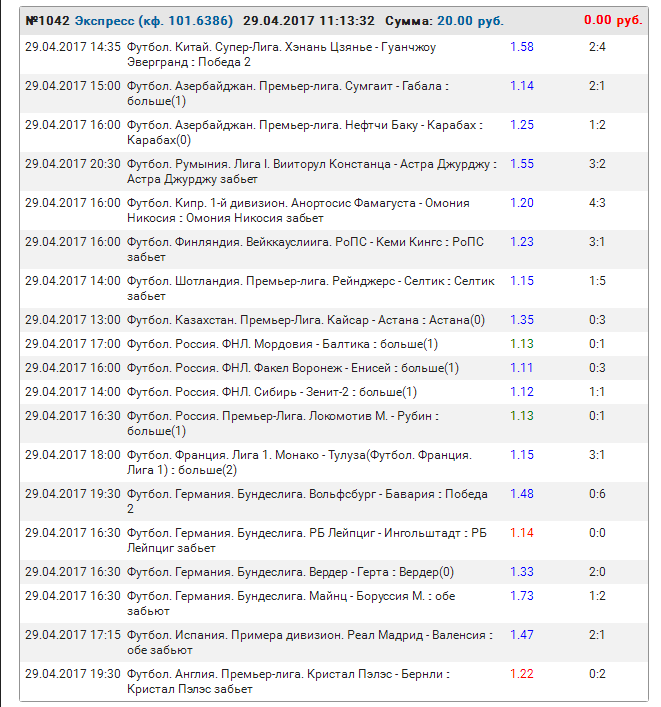The width and height of the screenshot is (661, 707).
Task: Select odds 1.33 for Вердер(0)
Action: click(522, 572)
